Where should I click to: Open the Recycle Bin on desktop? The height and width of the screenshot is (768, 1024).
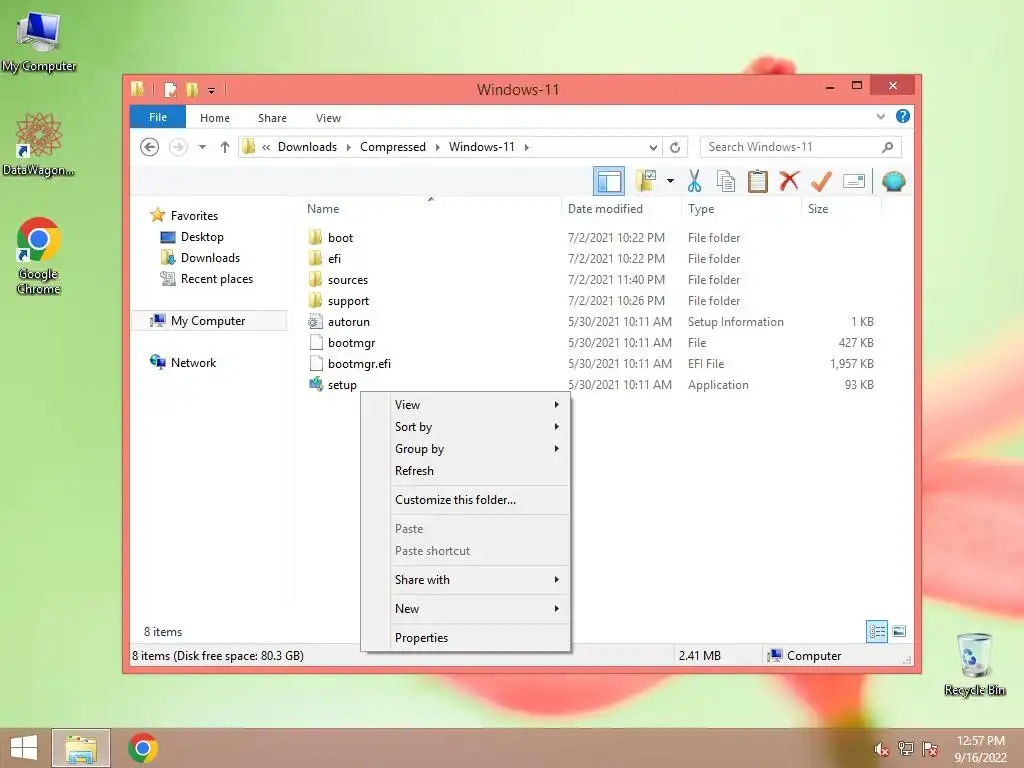974,664
